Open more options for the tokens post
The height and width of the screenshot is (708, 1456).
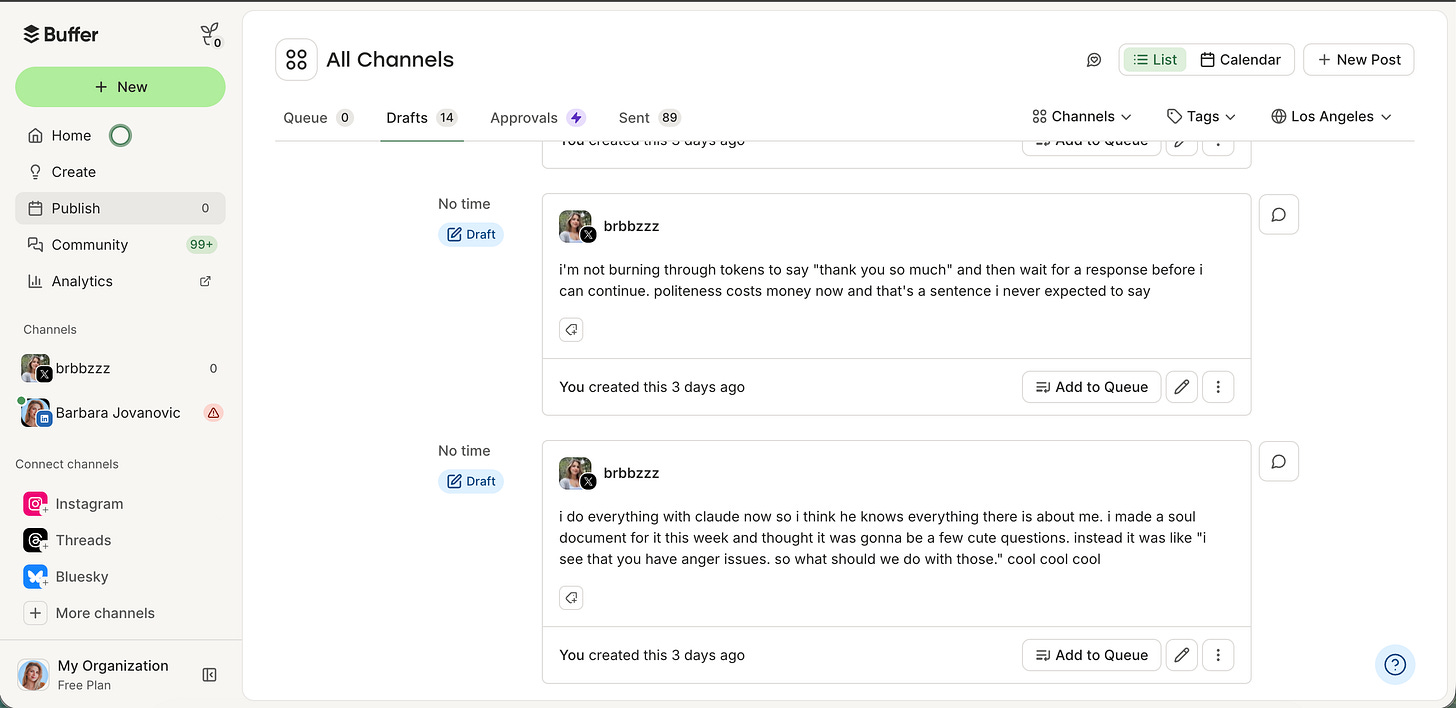click(x=1218, y=387)
